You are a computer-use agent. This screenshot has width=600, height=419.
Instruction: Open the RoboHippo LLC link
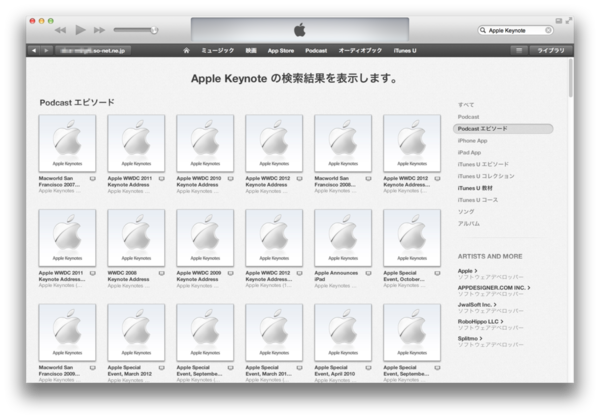(x=481, y=321)
